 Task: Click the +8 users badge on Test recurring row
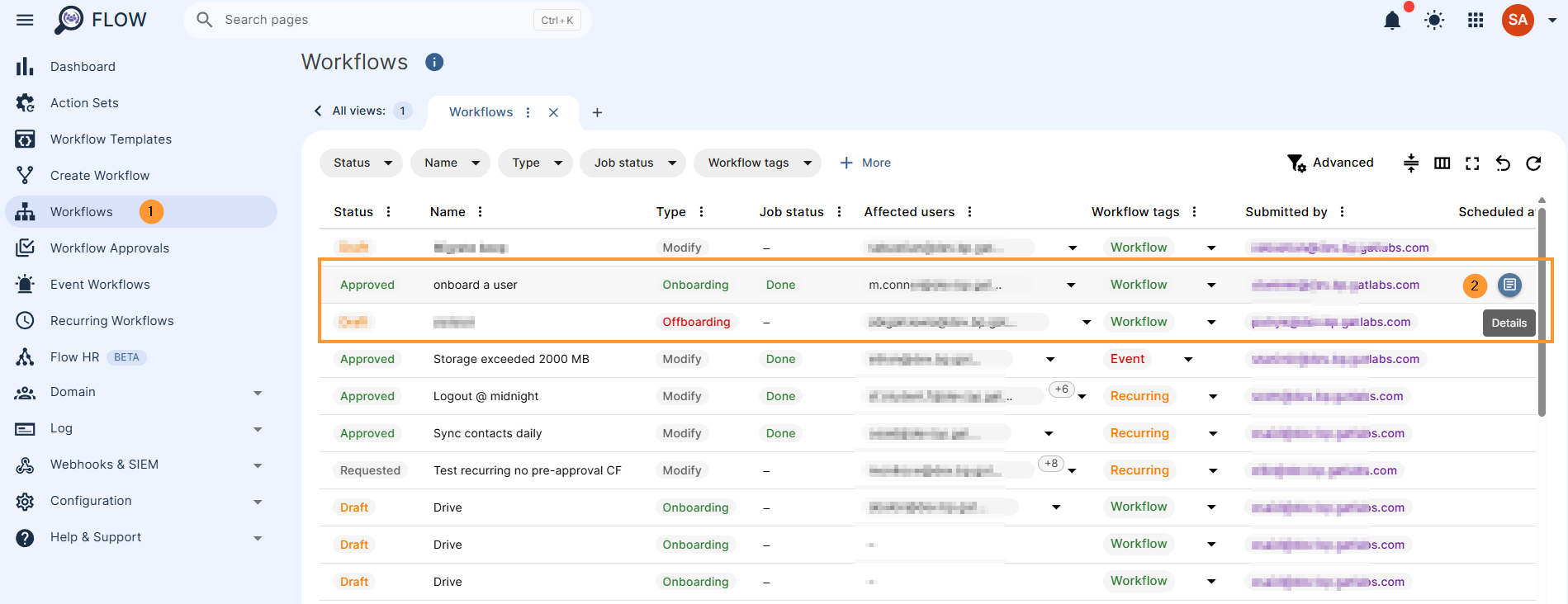coord(1051,464)
